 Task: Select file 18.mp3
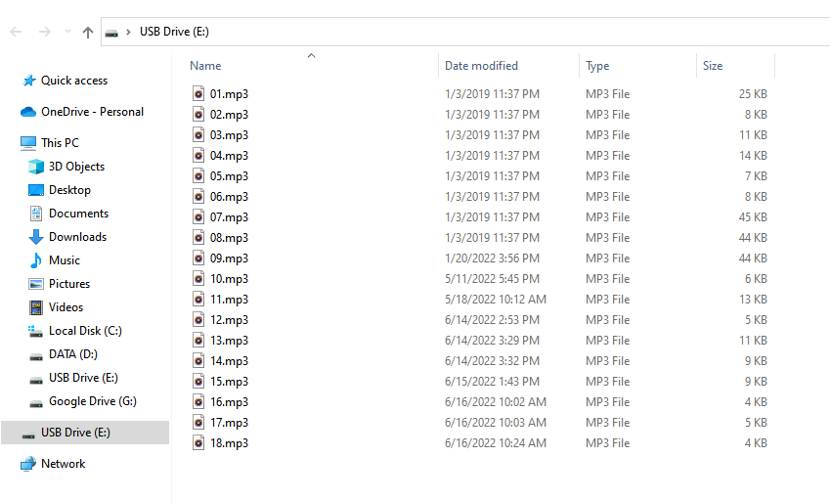[x=228, y=443]
